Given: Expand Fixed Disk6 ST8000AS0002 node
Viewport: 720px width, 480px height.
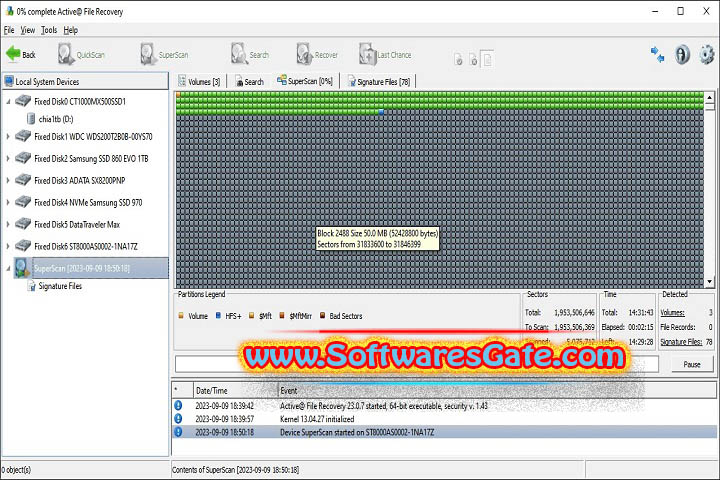Looking at the screenshot, I should (x=8, y=246).
